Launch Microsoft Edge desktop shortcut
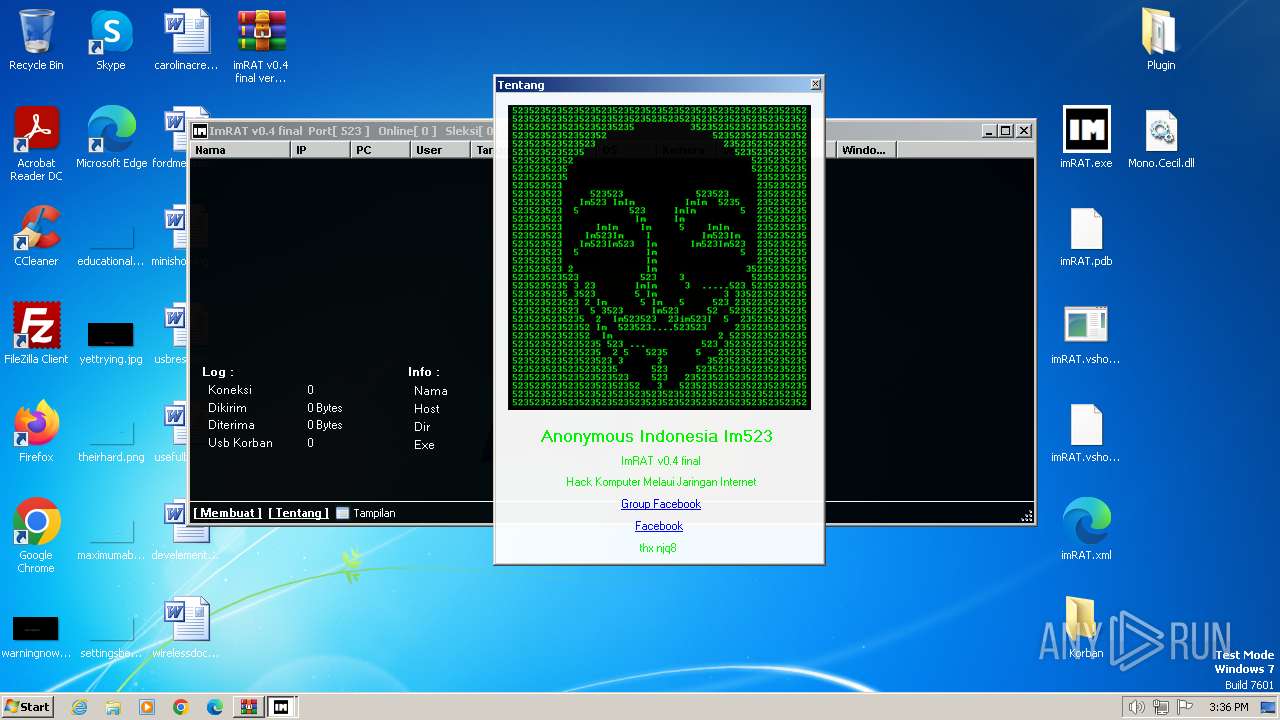The width and height of the screenshot is (1280, 720). [x=111, y=138]
